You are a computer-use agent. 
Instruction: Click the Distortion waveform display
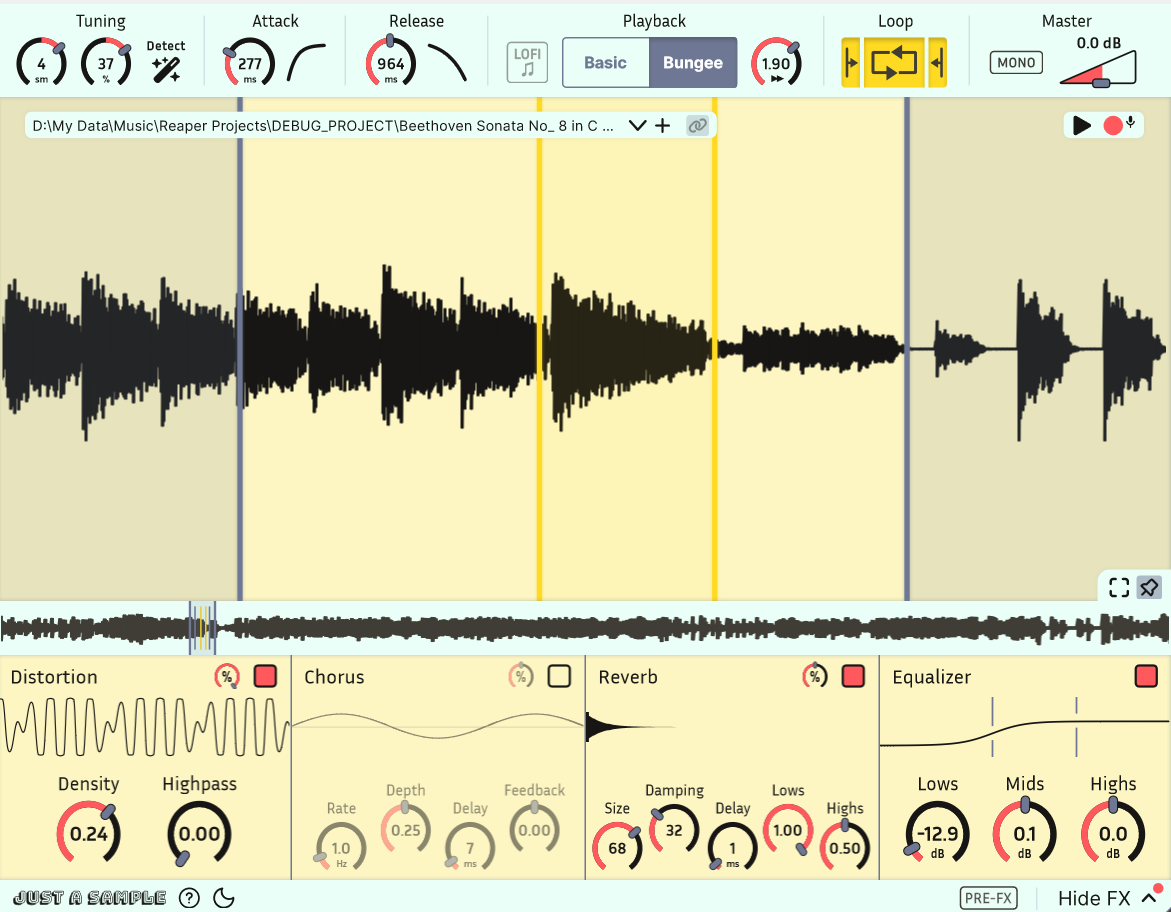point(145,727)
